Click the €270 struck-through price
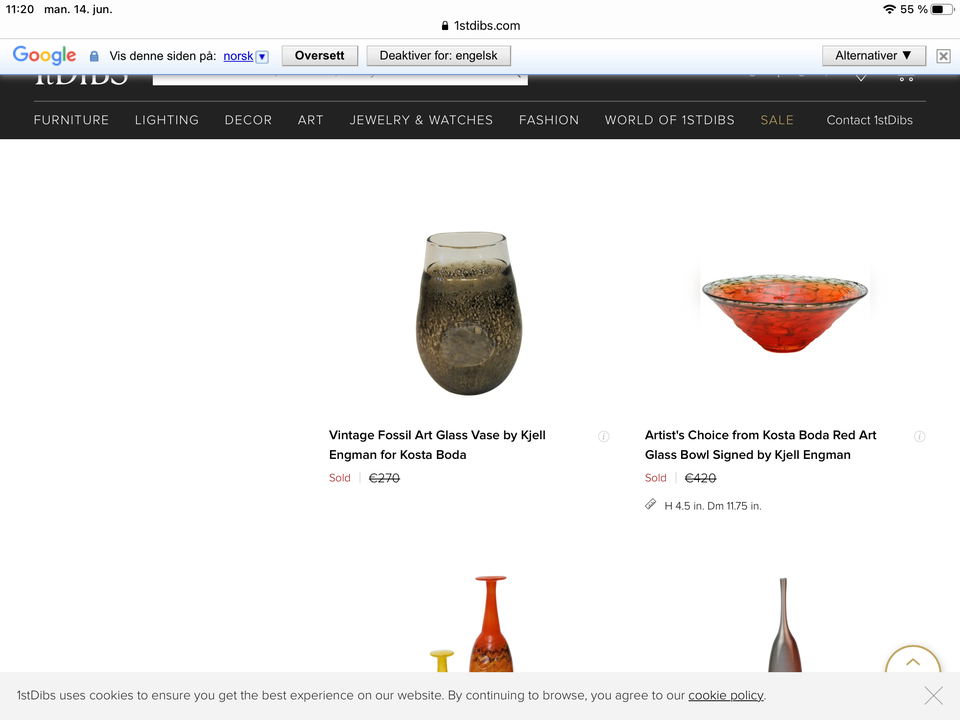Viewport: 960px width, 720px height. 384,478
